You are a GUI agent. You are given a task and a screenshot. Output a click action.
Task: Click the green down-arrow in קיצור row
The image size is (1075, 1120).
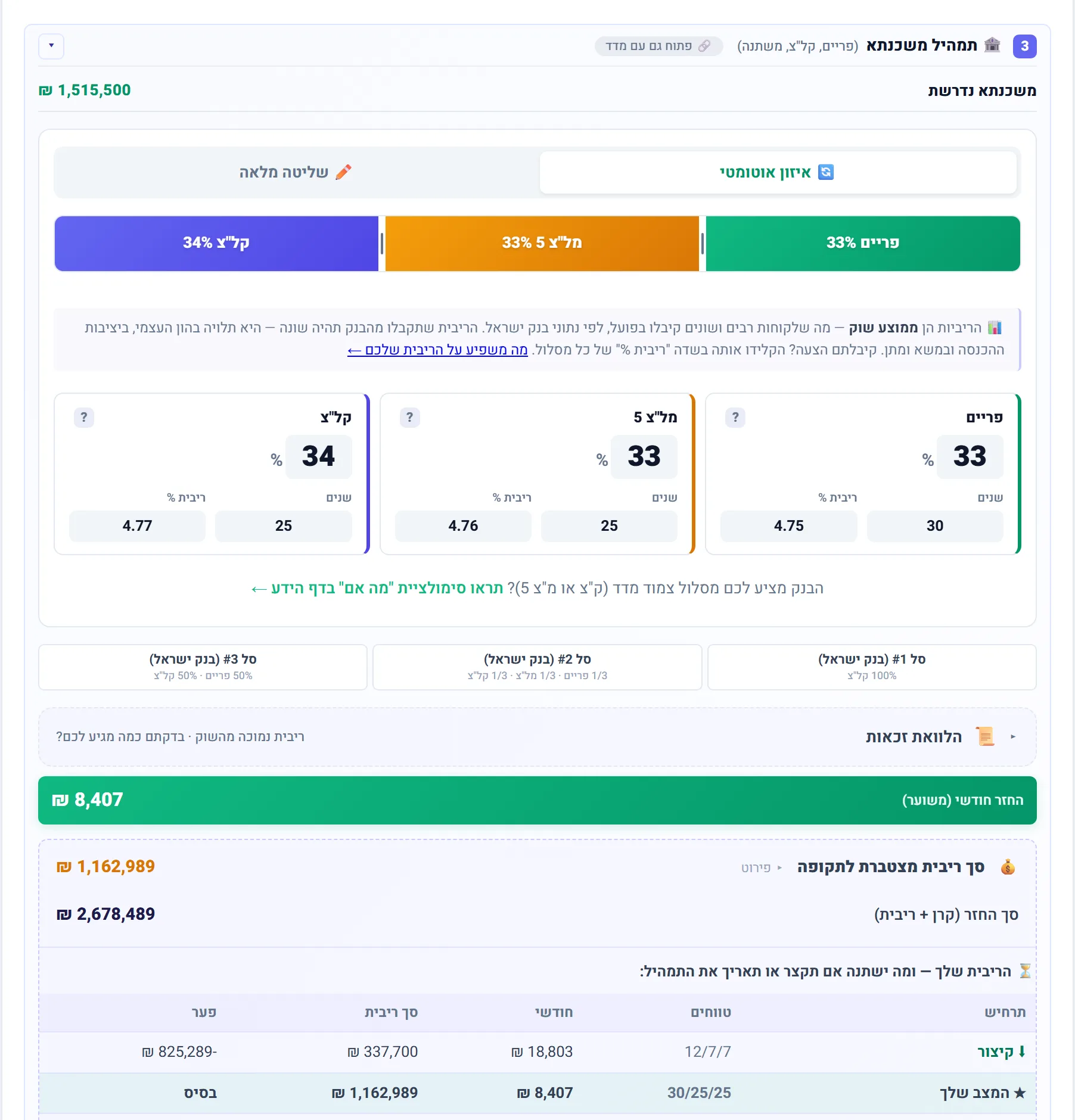(x=1022, y=1051)
